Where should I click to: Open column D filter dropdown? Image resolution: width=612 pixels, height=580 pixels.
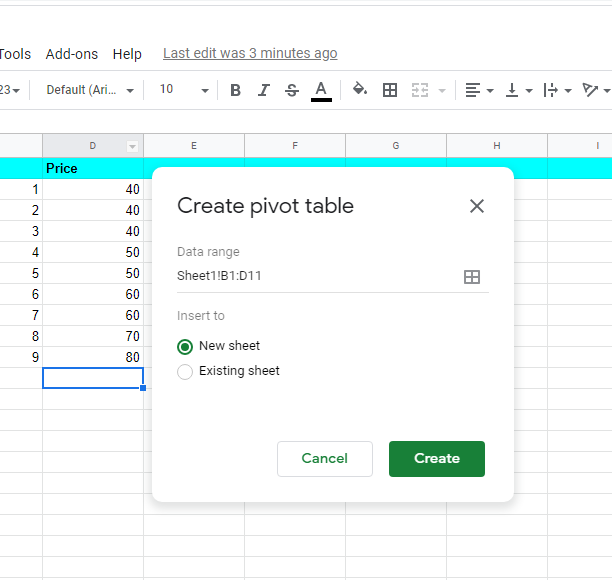click(132, 147)
